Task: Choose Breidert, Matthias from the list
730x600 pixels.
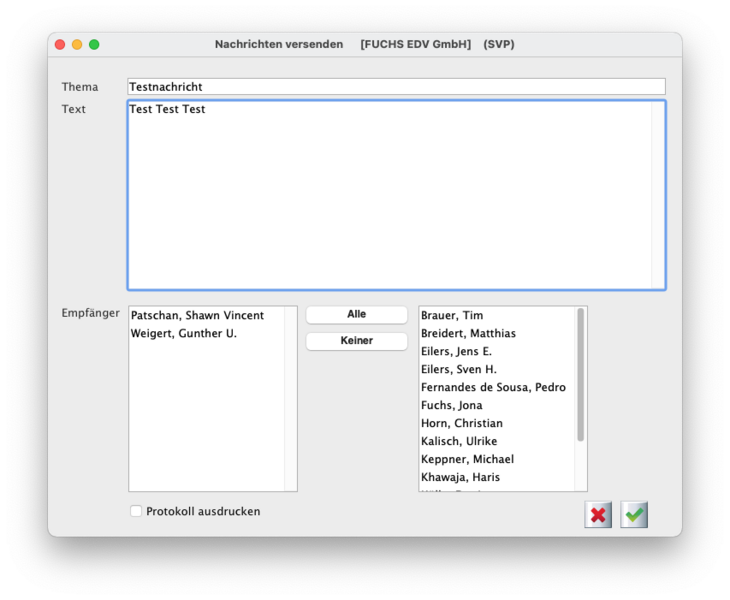Action: tap(468, 334)
